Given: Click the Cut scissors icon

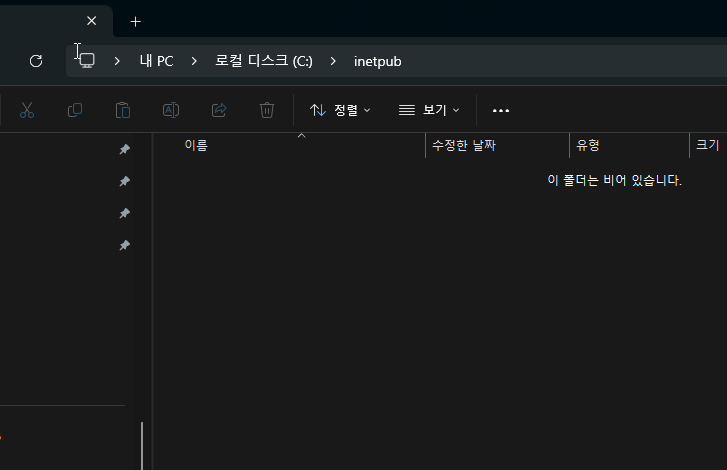Looking at the screenshot, I should [27, 110].
